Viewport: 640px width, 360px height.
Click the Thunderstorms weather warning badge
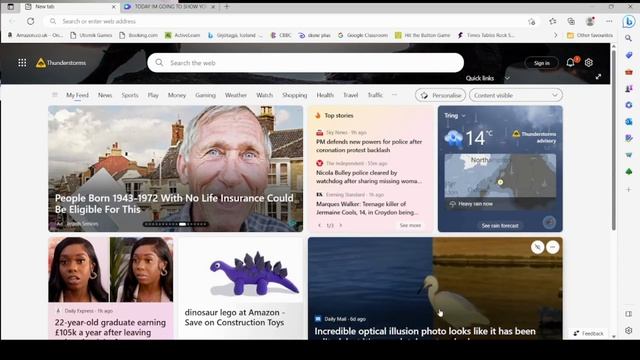coord(61,62)
